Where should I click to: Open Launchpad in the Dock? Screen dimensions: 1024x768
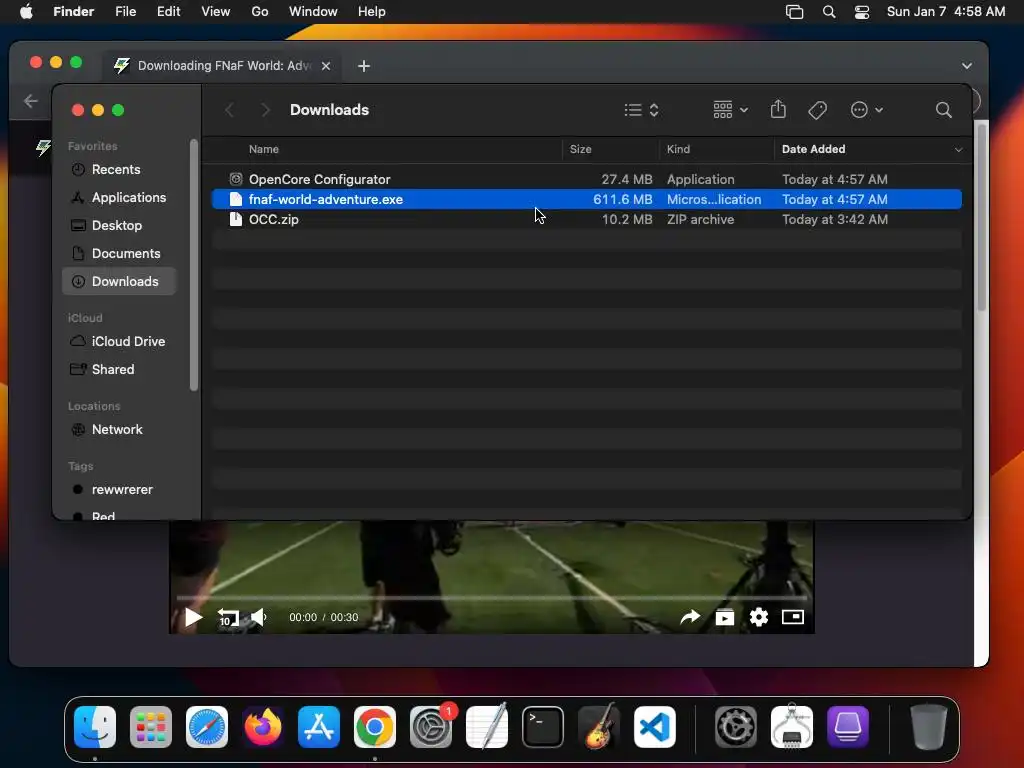point(151,727)
